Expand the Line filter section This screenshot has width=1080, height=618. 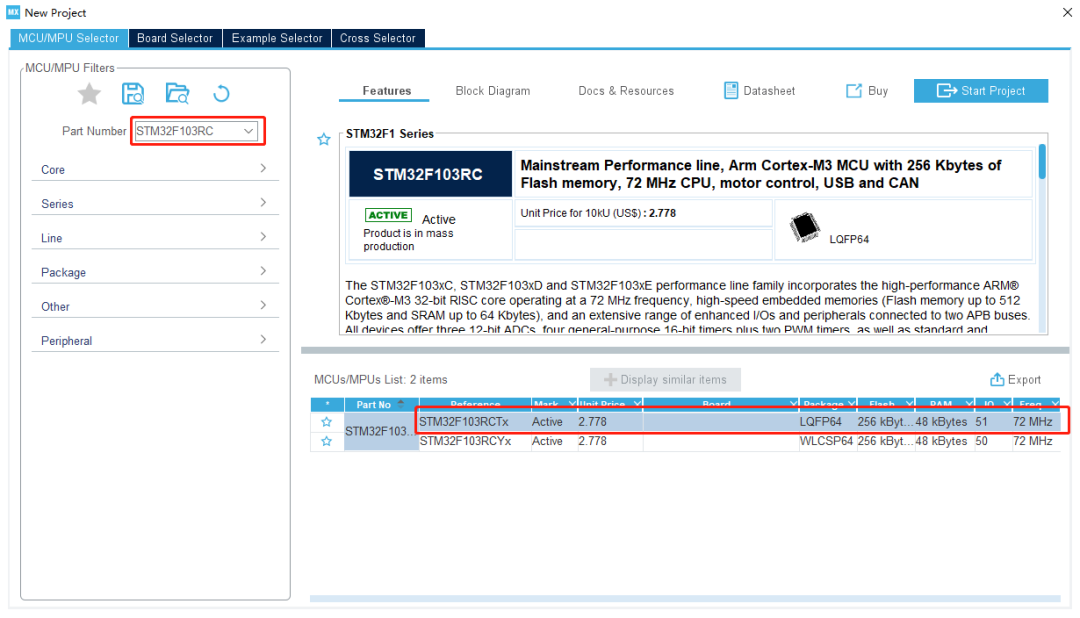155,238
